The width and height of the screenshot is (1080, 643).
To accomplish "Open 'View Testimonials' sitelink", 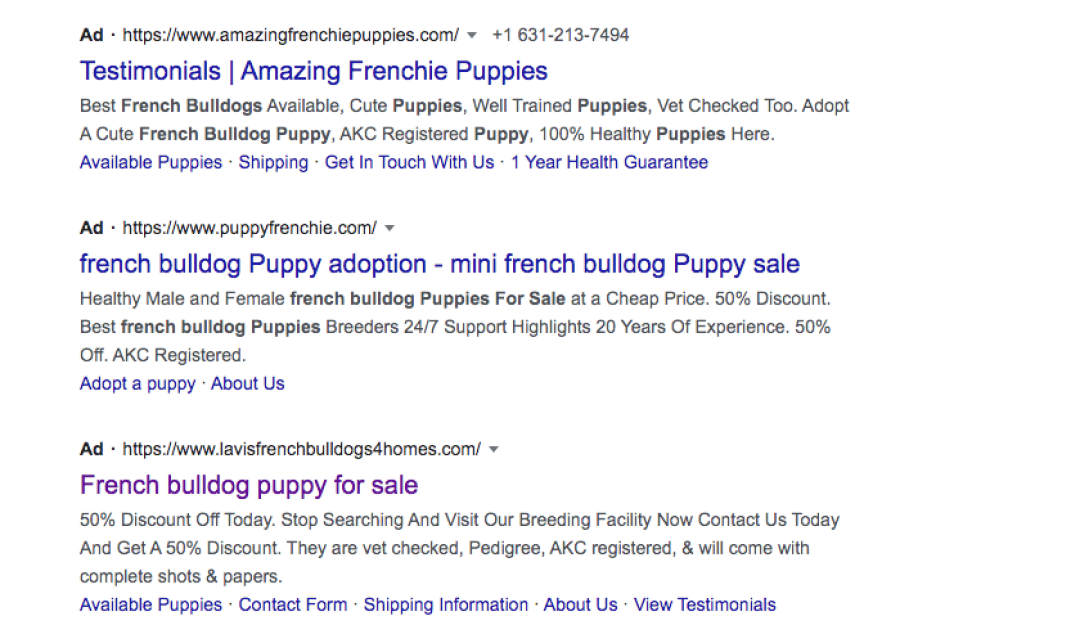I will tap(705, 605).
